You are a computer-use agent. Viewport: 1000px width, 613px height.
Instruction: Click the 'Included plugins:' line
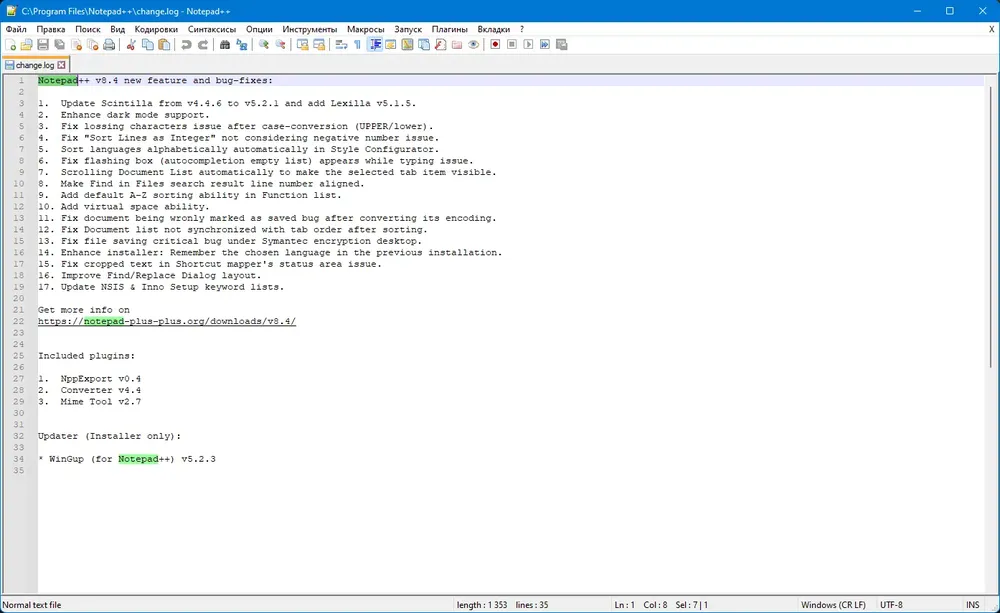tap(86, 356)
